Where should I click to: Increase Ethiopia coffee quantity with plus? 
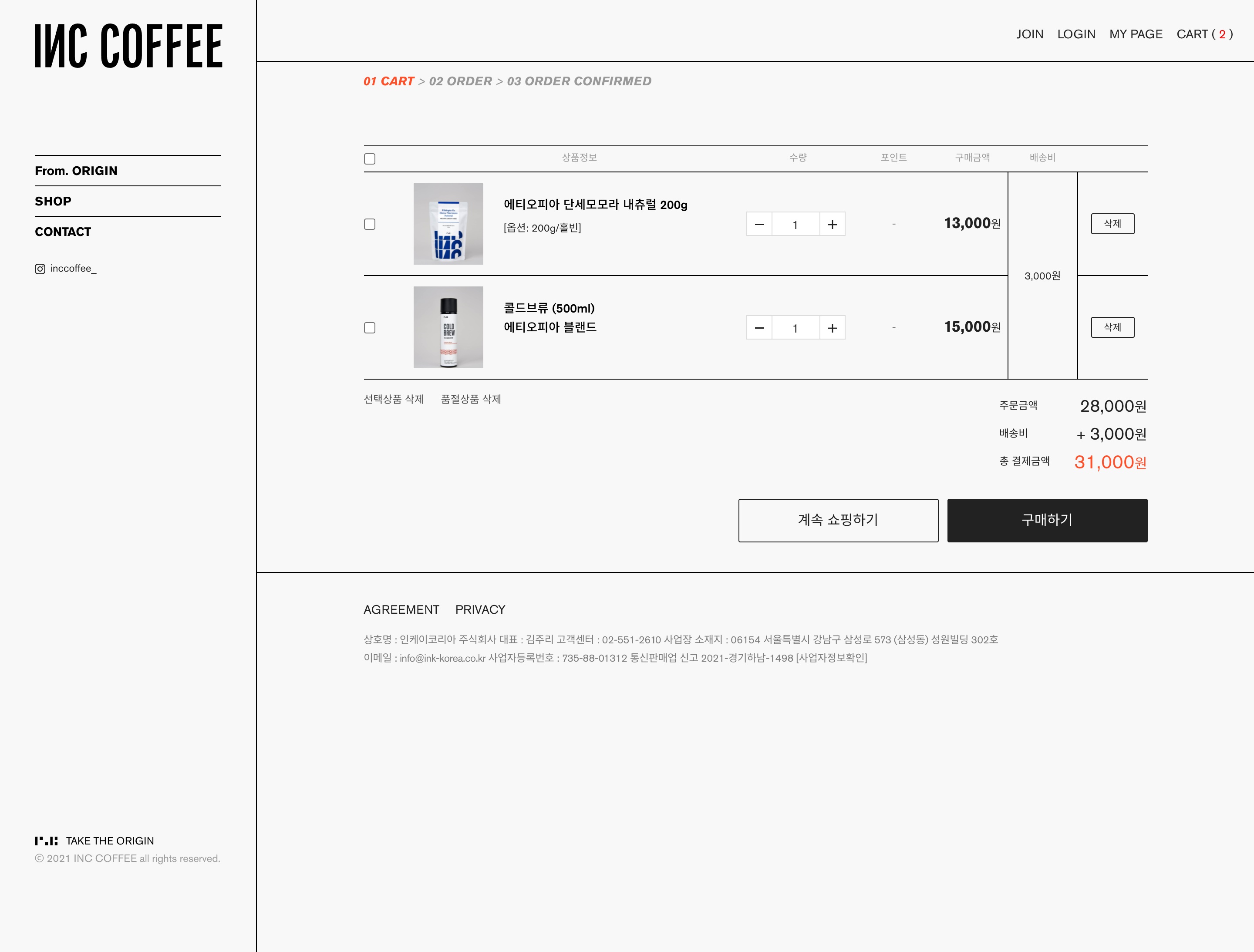point(832,225)
